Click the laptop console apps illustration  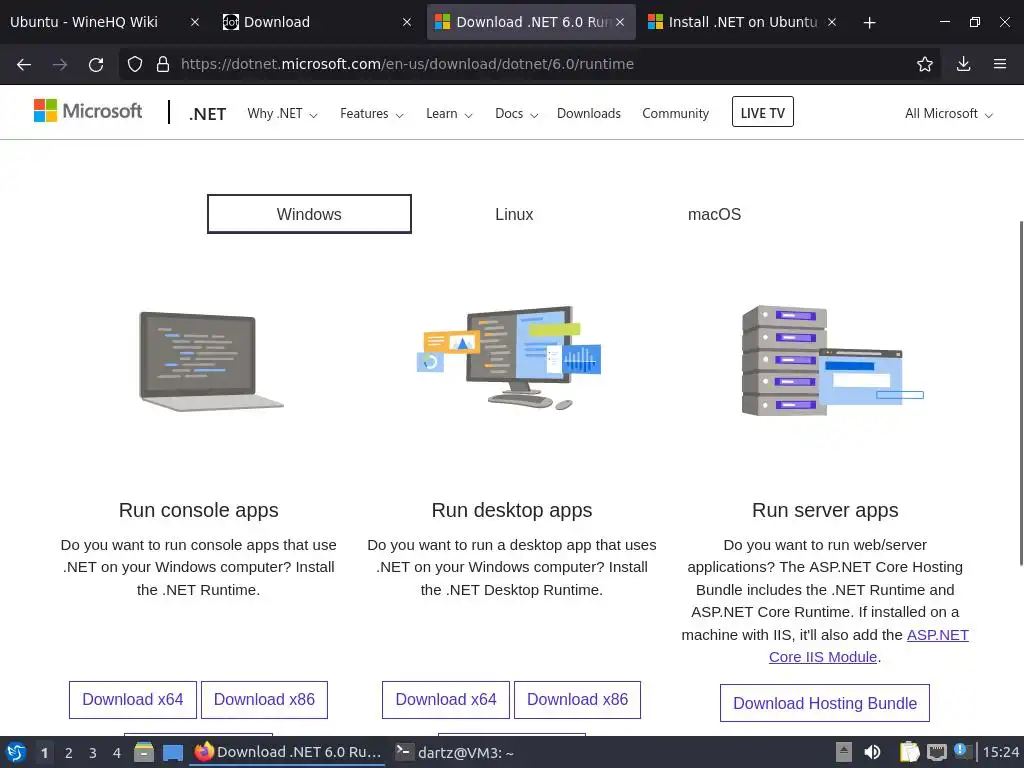(211, 361)
